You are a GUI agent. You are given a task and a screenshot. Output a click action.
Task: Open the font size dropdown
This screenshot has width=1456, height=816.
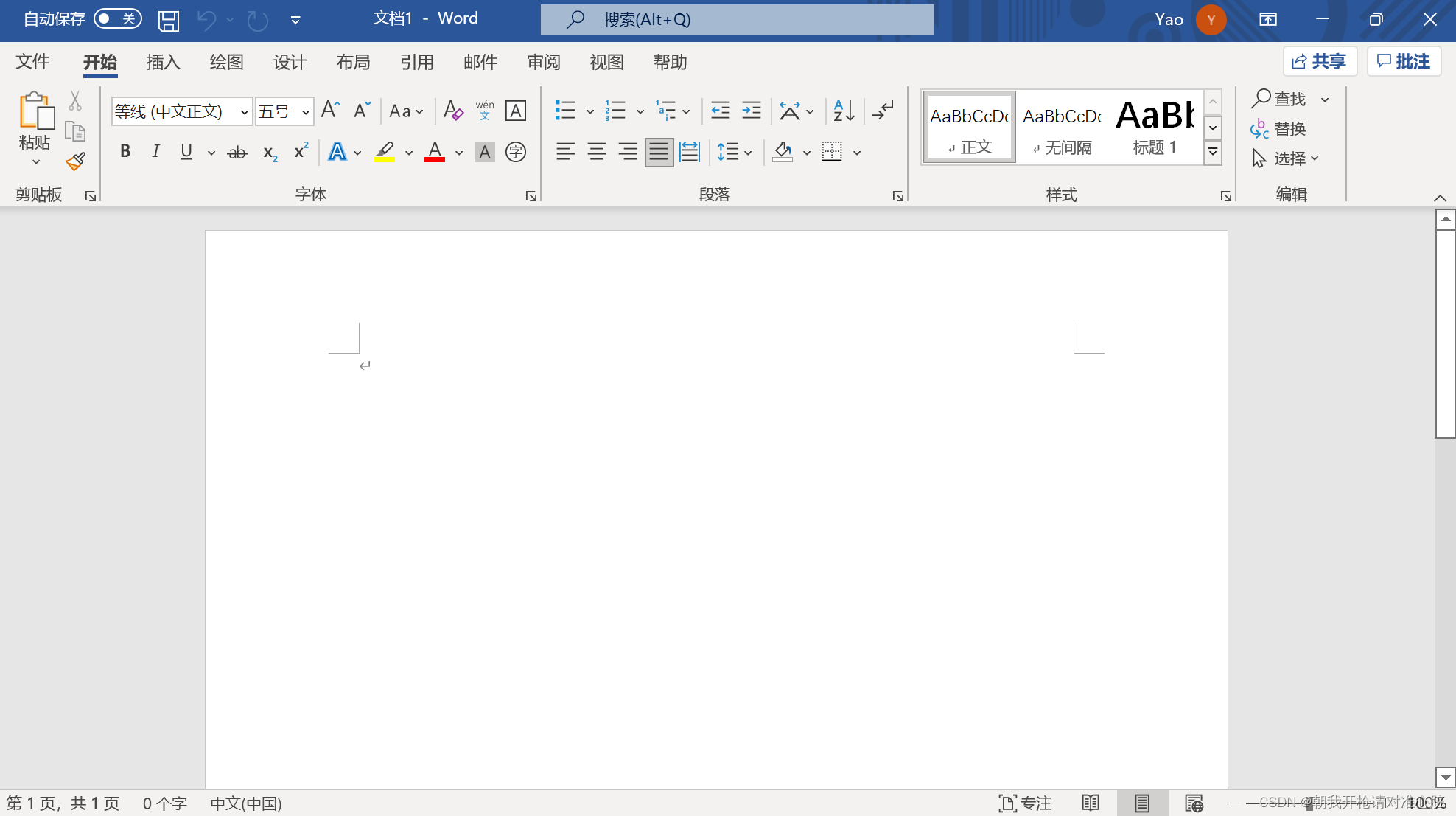[305, 112]
